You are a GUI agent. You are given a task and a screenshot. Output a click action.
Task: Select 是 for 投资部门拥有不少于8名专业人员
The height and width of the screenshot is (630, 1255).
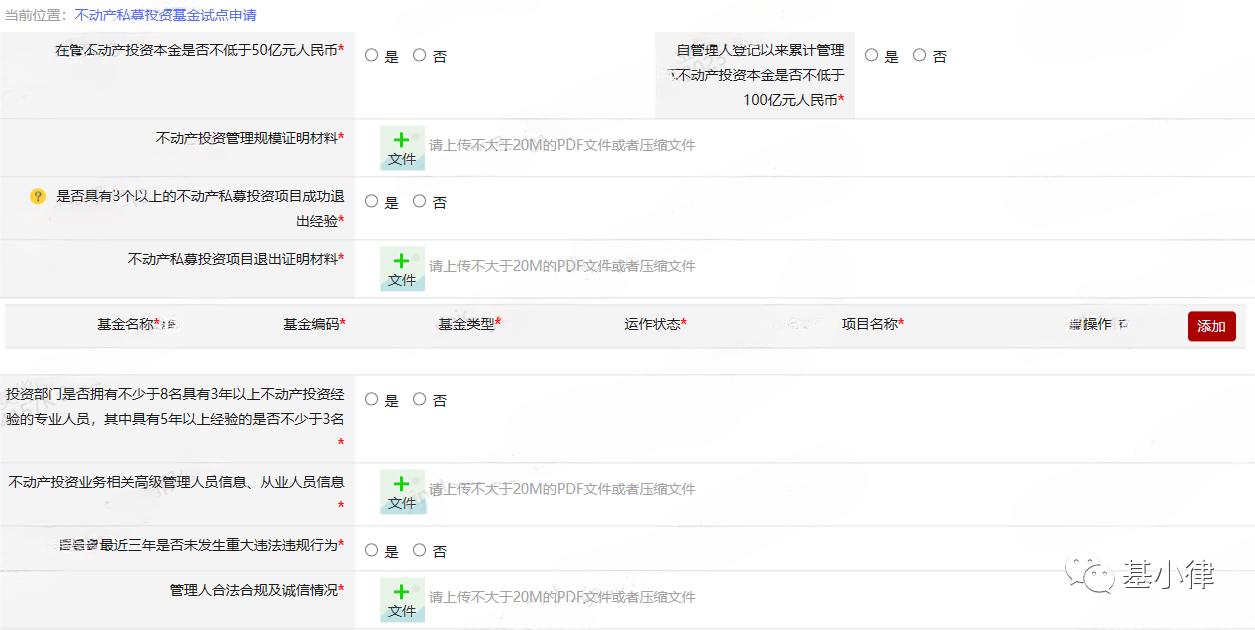point(370,398)
